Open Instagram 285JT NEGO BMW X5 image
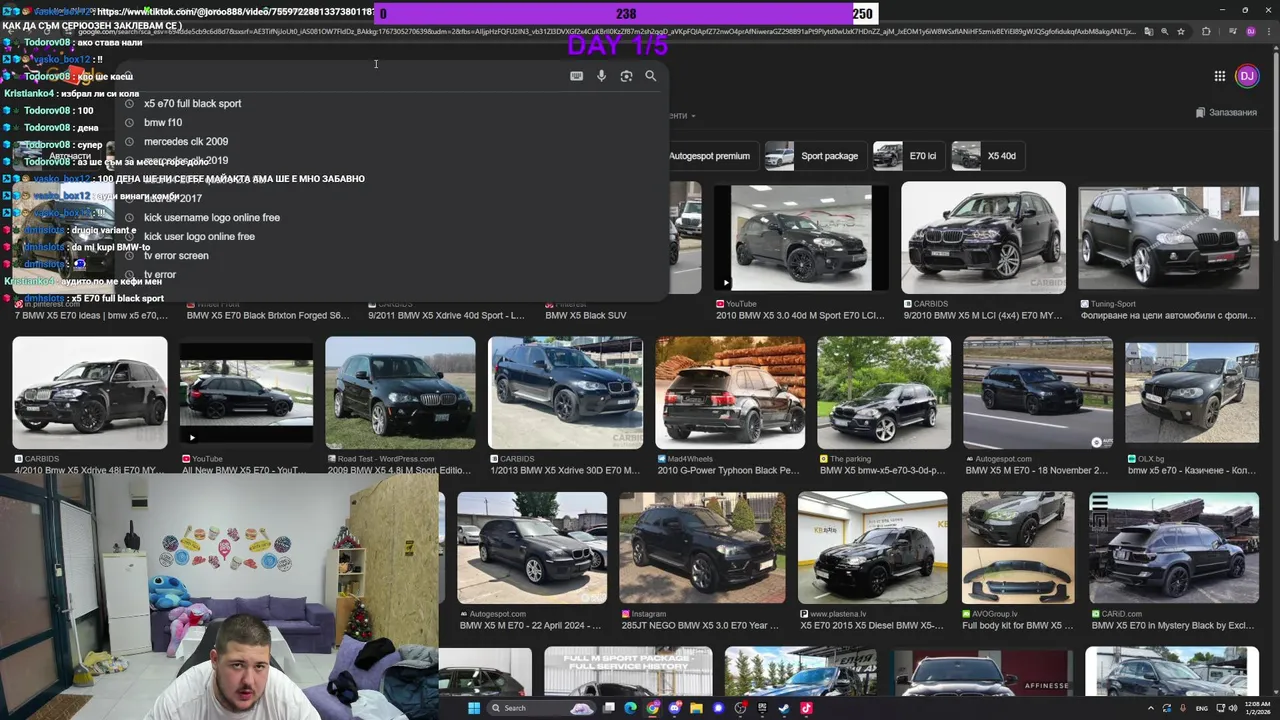The image size is (1280, 720). (x=702, y=547)
